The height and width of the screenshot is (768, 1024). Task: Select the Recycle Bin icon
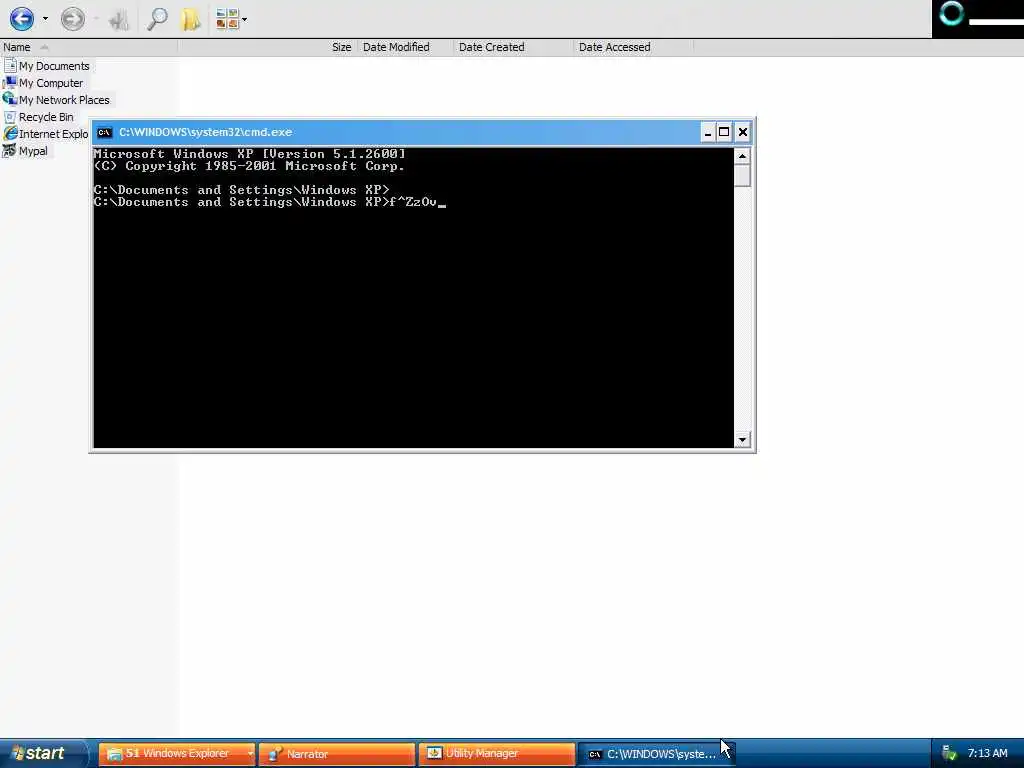(10, 117)
